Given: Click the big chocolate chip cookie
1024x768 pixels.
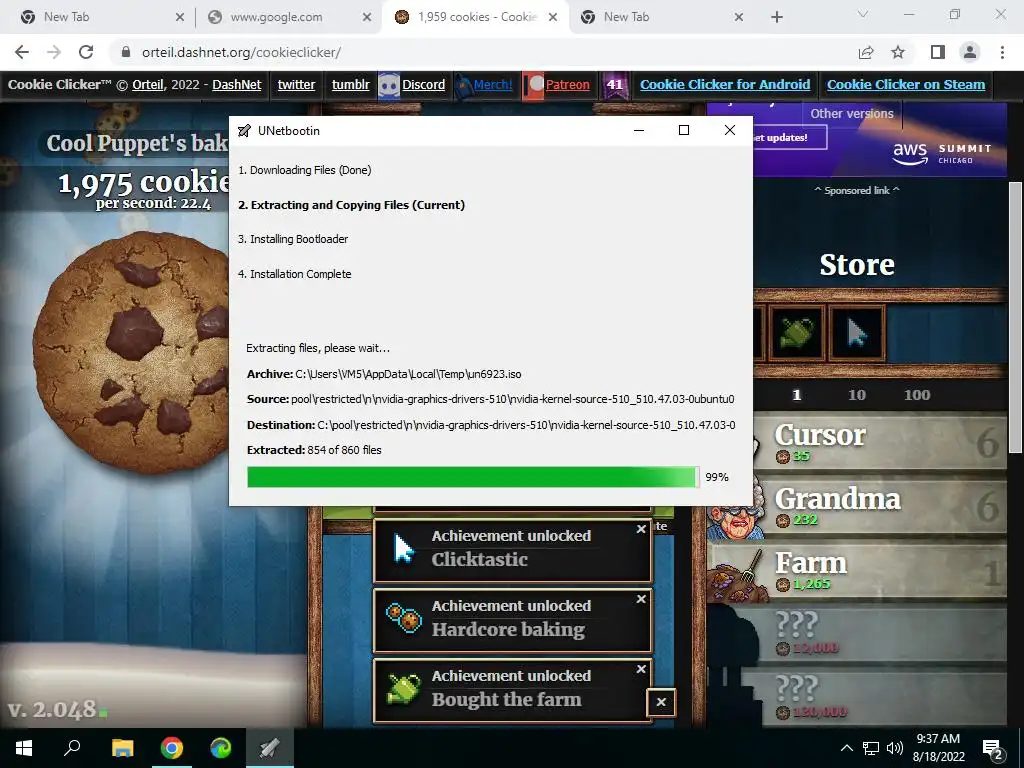Looking at the screenshot, I should tap(131, 352).
